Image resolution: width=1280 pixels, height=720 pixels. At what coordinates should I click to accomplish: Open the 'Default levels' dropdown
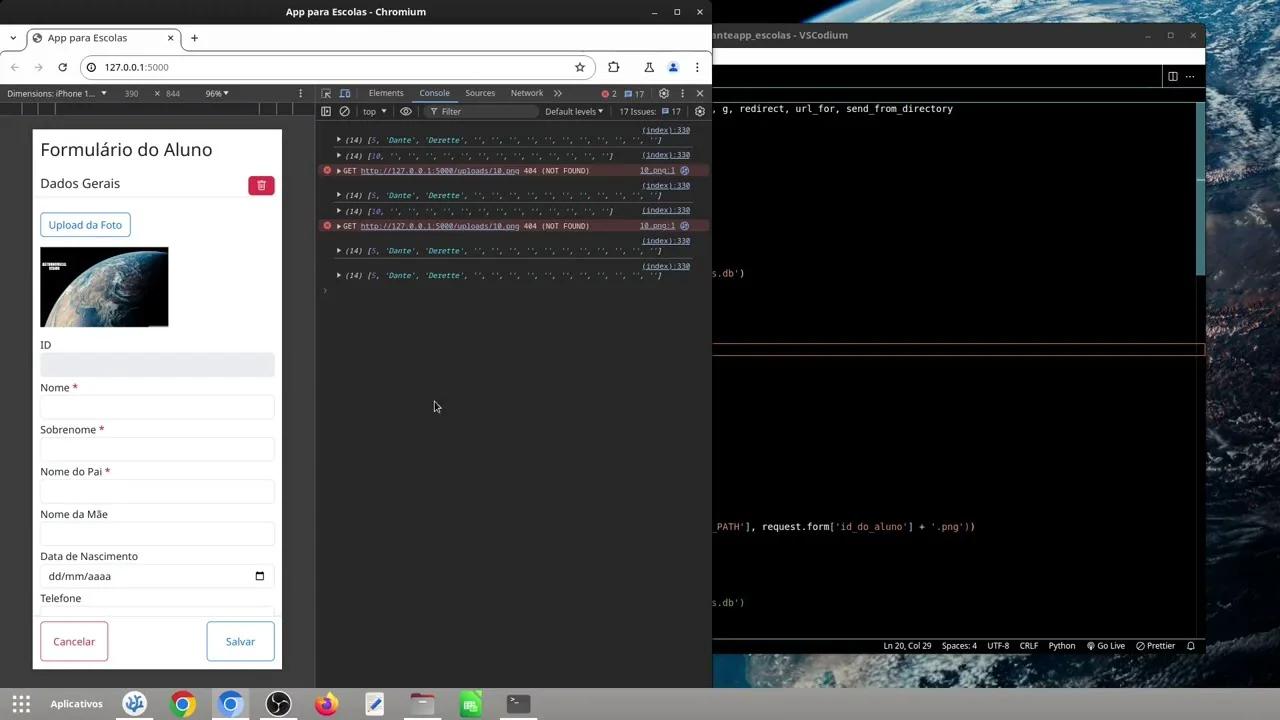pyautogui.click(x=573, y=111)
